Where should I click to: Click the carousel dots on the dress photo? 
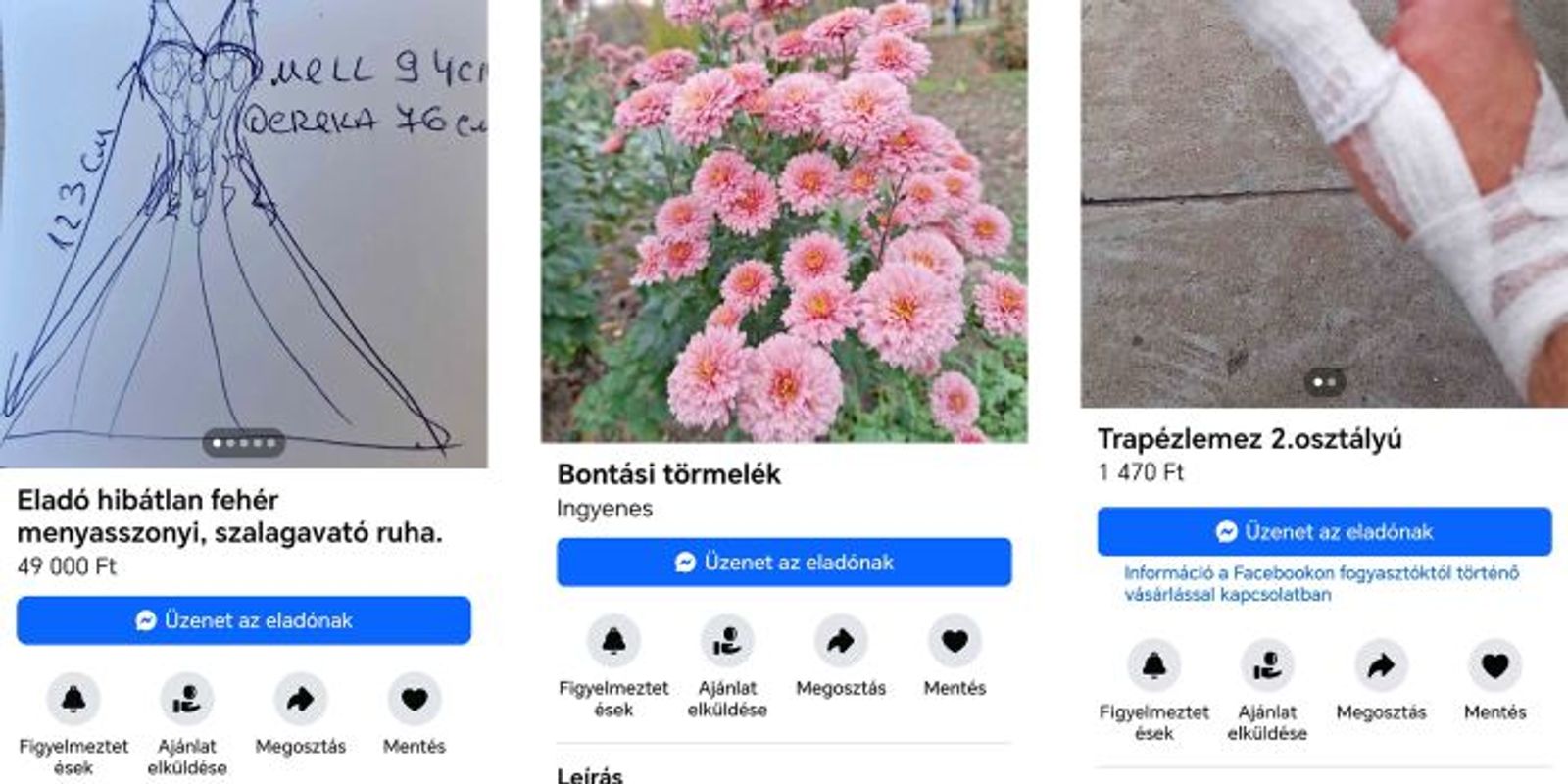pyautogui.click(x=244, y=443)
